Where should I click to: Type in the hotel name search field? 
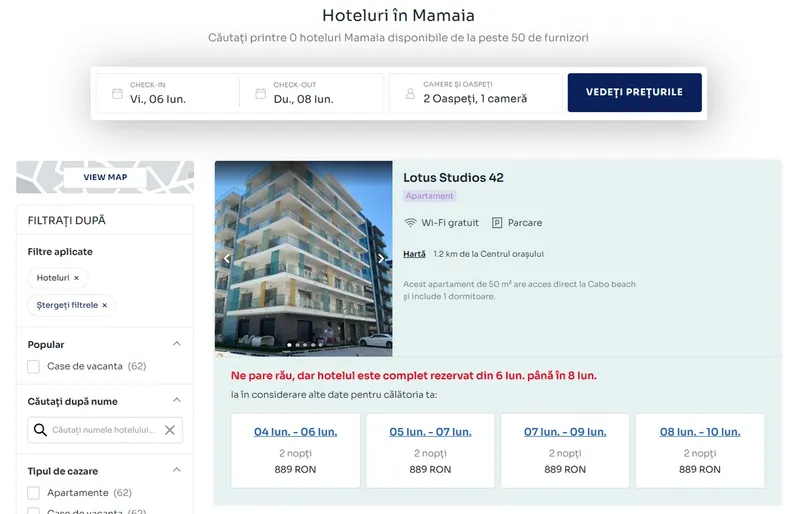click(104, 430)
